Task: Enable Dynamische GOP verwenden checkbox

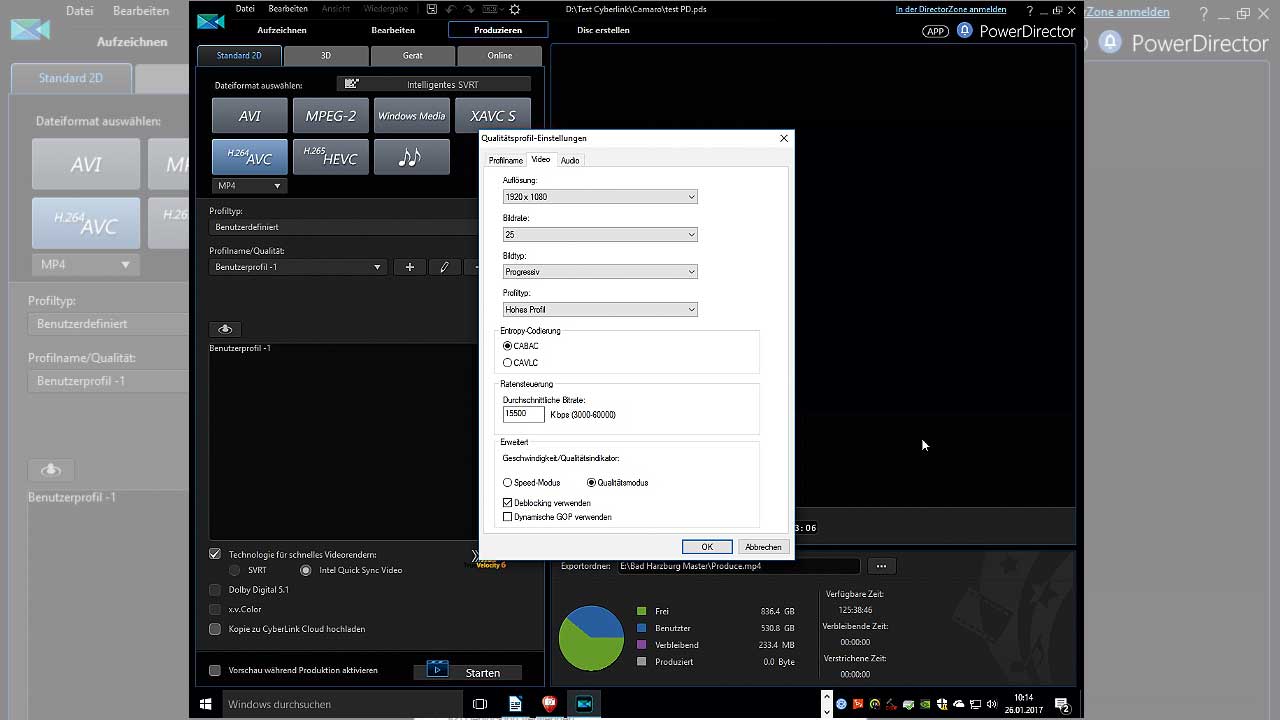Action: (508, 517)
